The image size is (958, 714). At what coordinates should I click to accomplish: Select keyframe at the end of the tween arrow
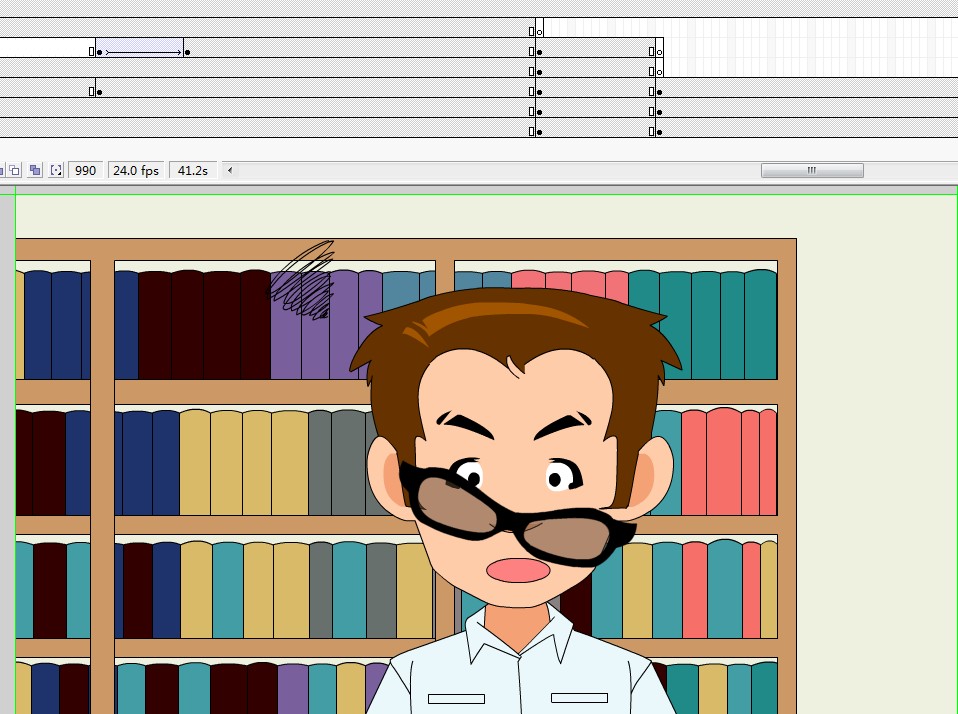click(187, 52)
